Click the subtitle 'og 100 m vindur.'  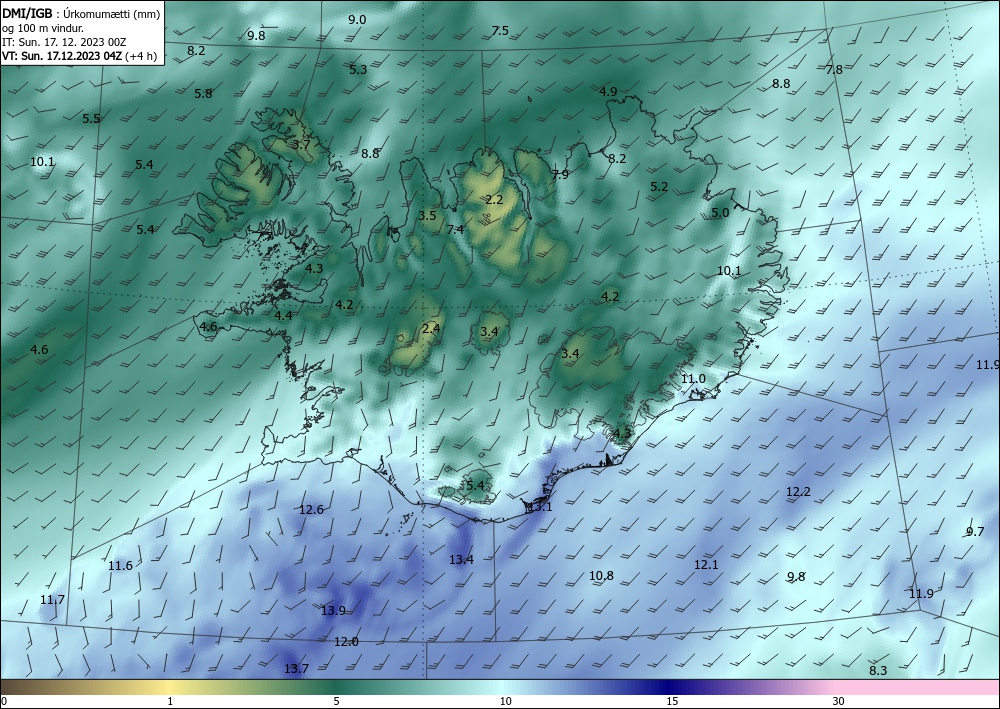43,28
